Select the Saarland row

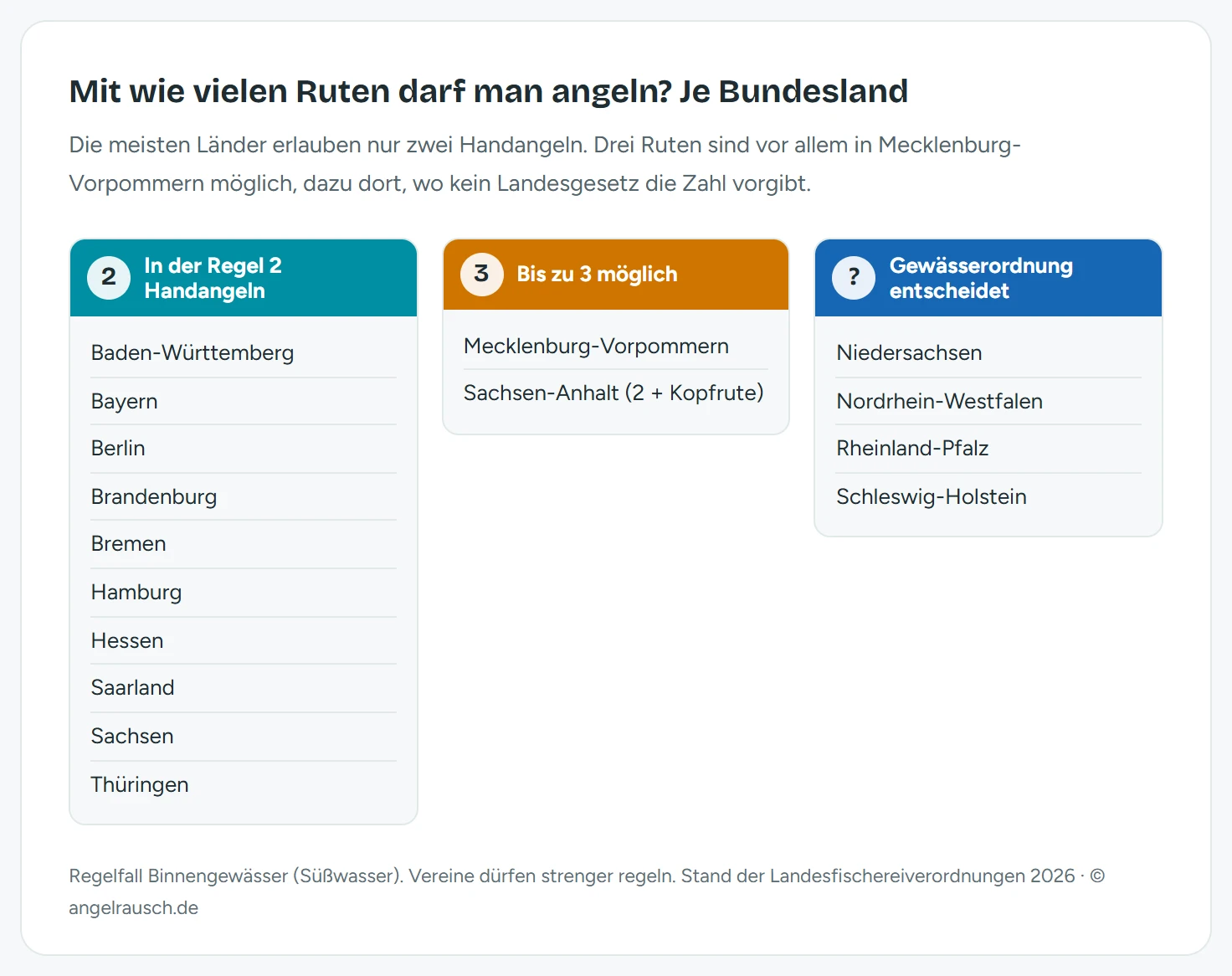tap(244, 688)
